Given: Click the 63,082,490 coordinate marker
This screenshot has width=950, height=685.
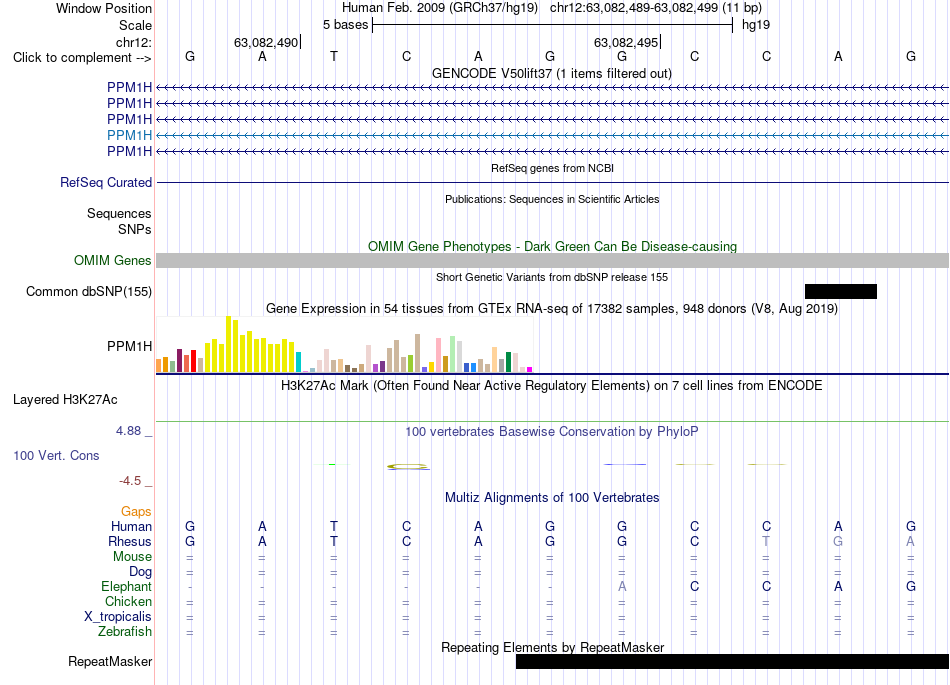Looking at the screenshot, I should tap(266, 42).
